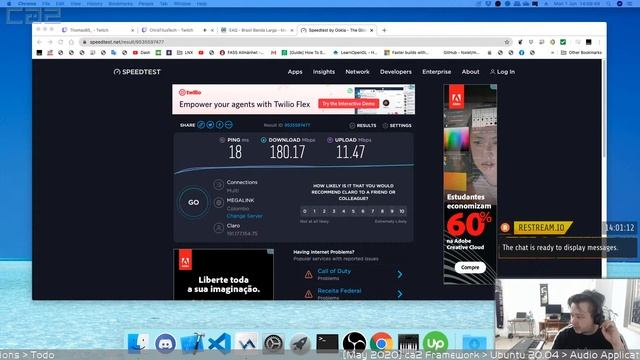The height and width of the screenshot is (360, 640).
Task: Rate recommendation score 3
Action: 334,211
